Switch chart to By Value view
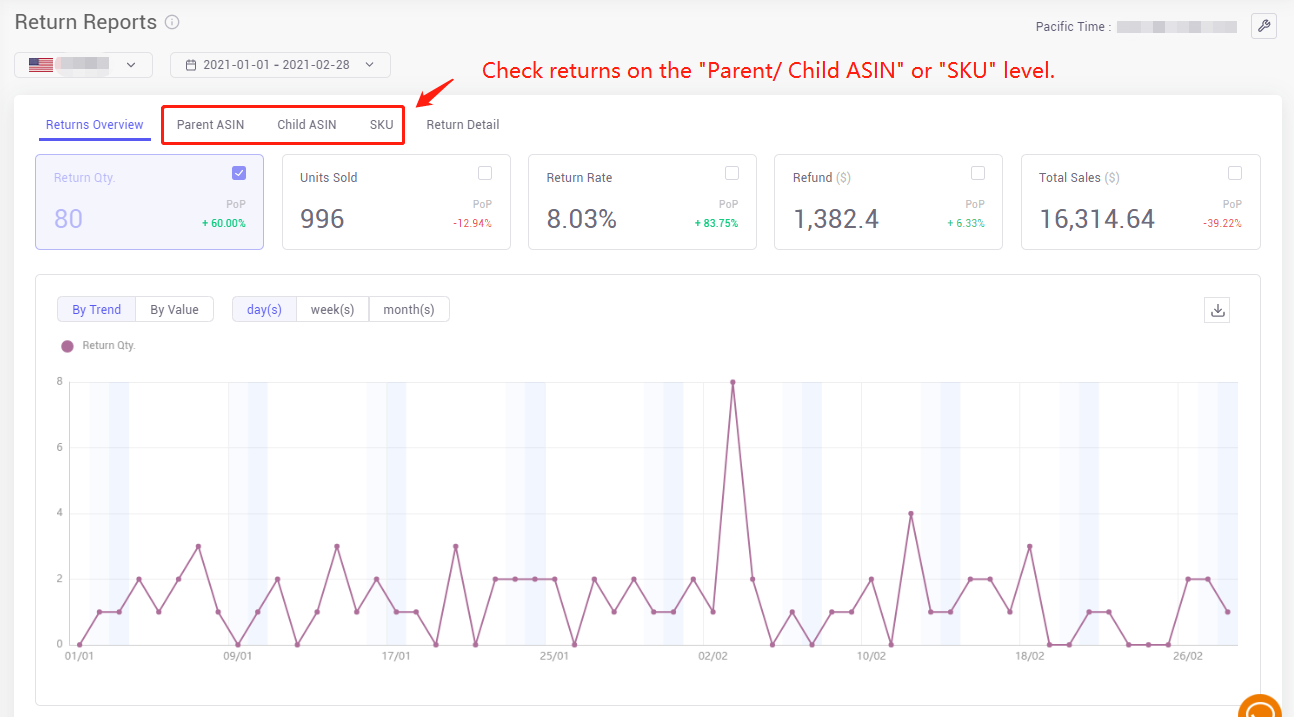The image size is (1294, 717). point(174,309)
